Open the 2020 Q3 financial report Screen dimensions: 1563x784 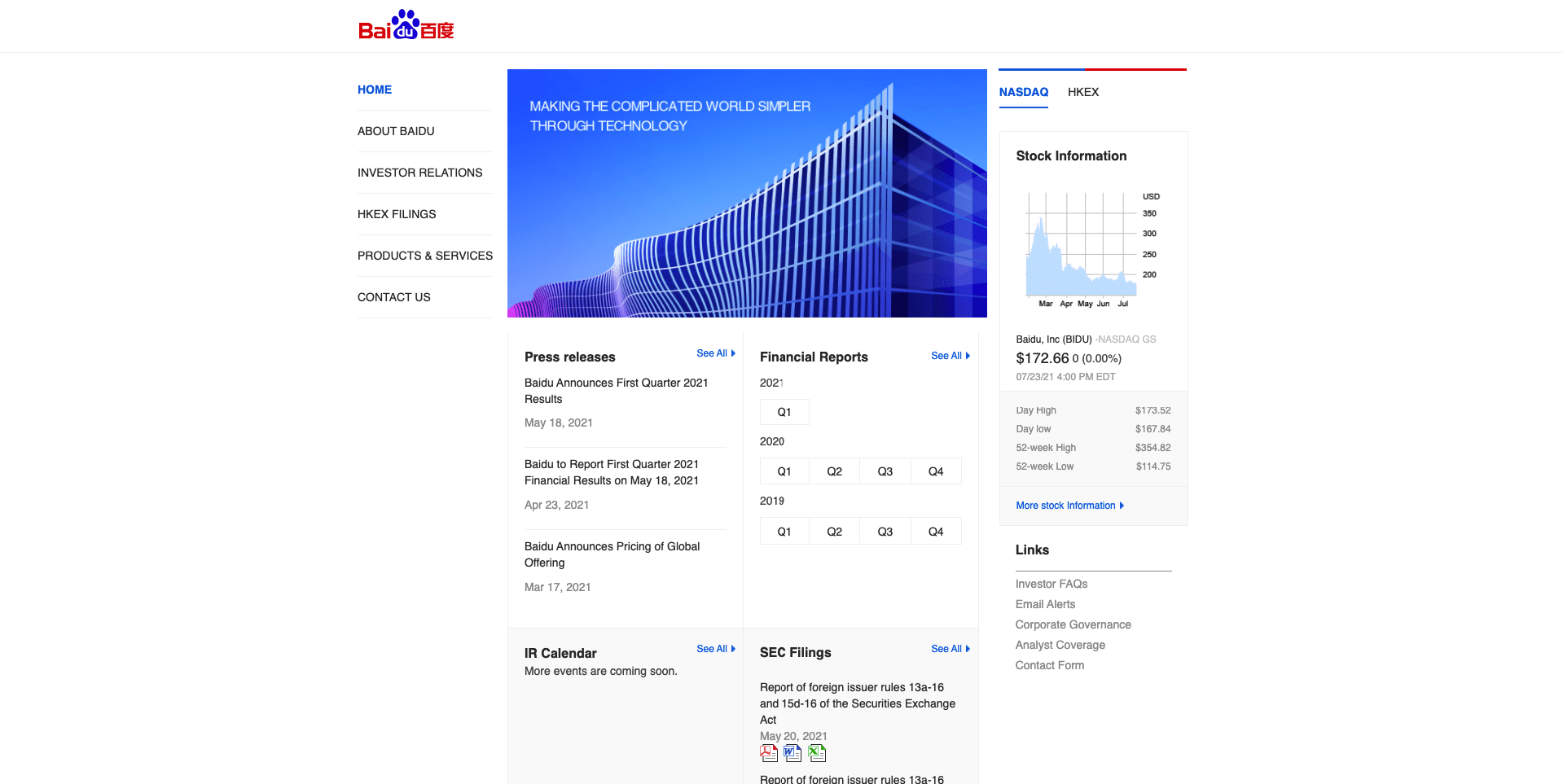(x=885, y=471)
